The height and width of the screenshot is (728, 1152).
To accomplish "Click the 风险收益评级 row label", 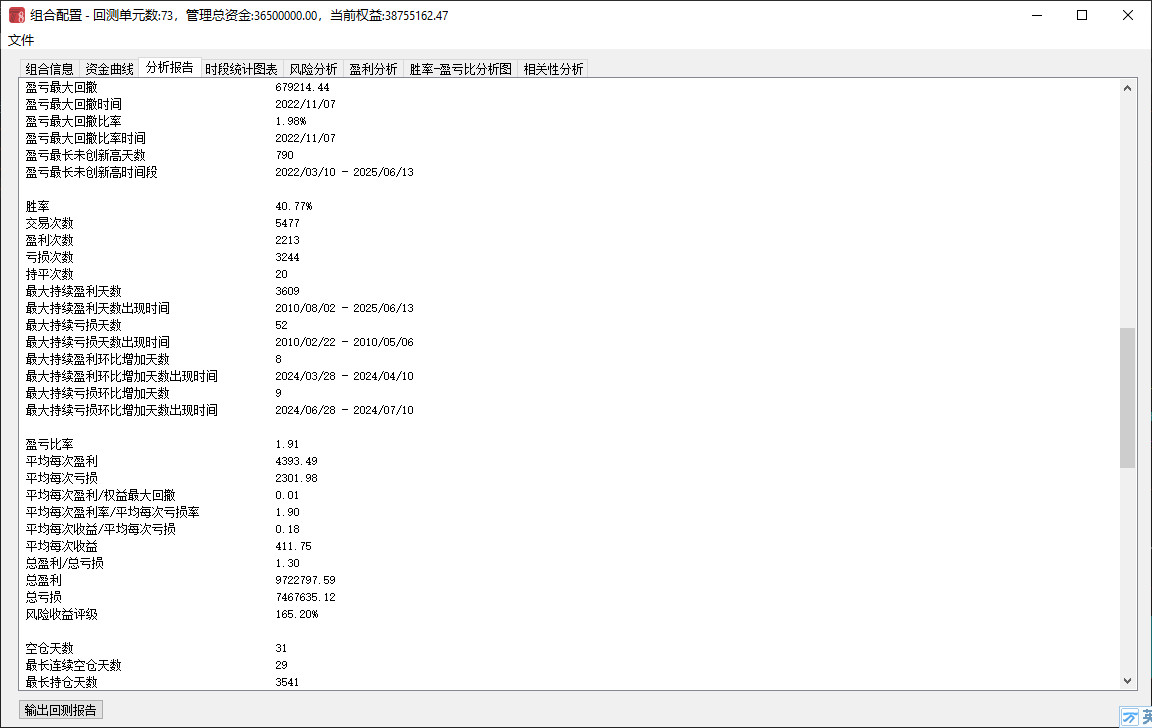I will (61, 614).
